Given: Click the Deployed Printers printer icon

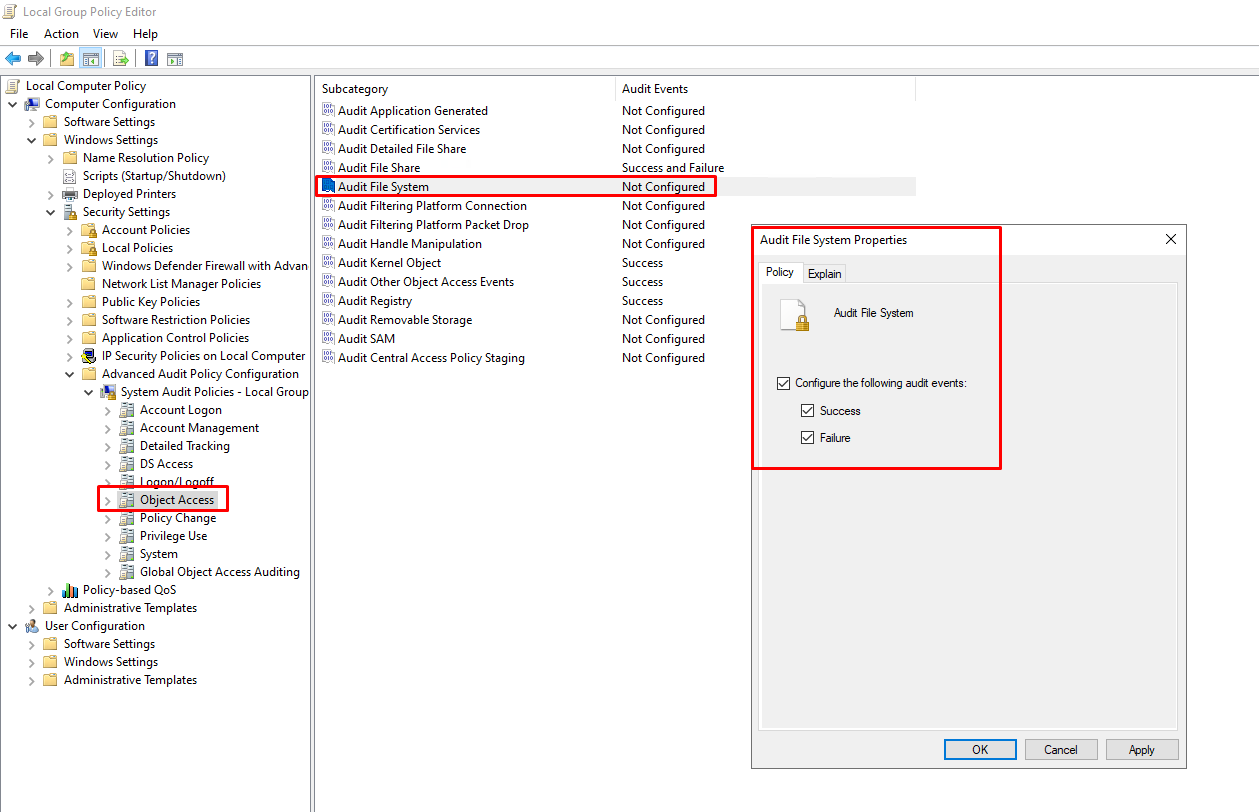Looking at the screenshot, I should (x=70, y=194).
